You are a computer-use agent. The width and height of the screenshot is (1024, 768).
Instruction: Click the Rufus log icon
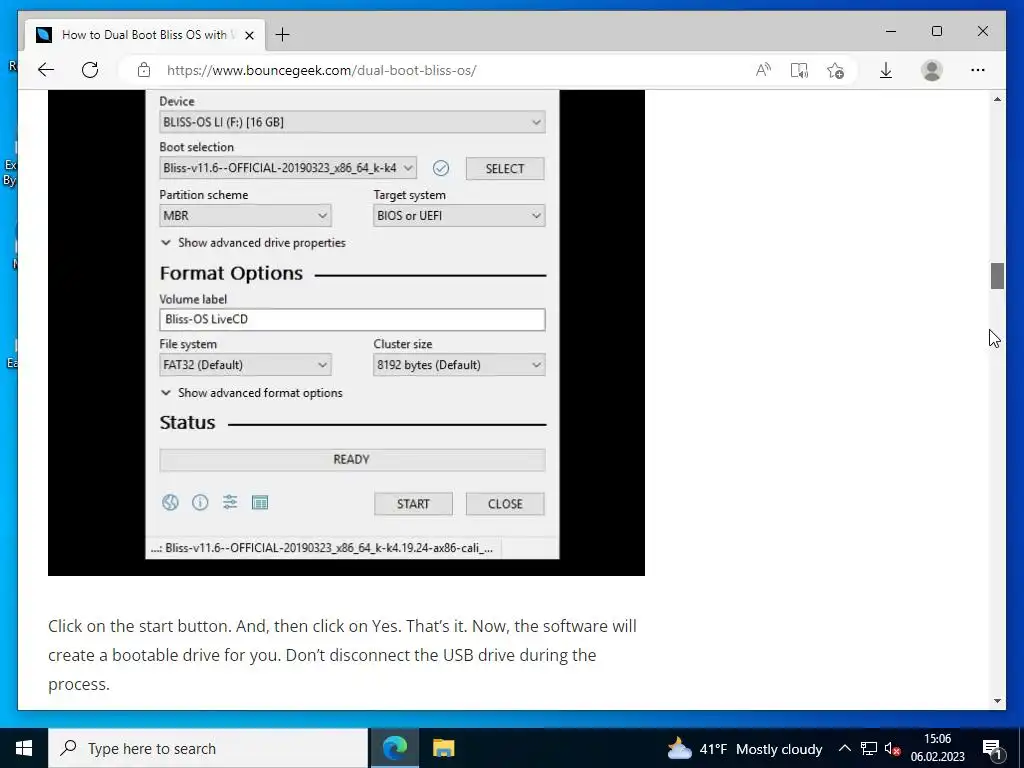point(260,502)
